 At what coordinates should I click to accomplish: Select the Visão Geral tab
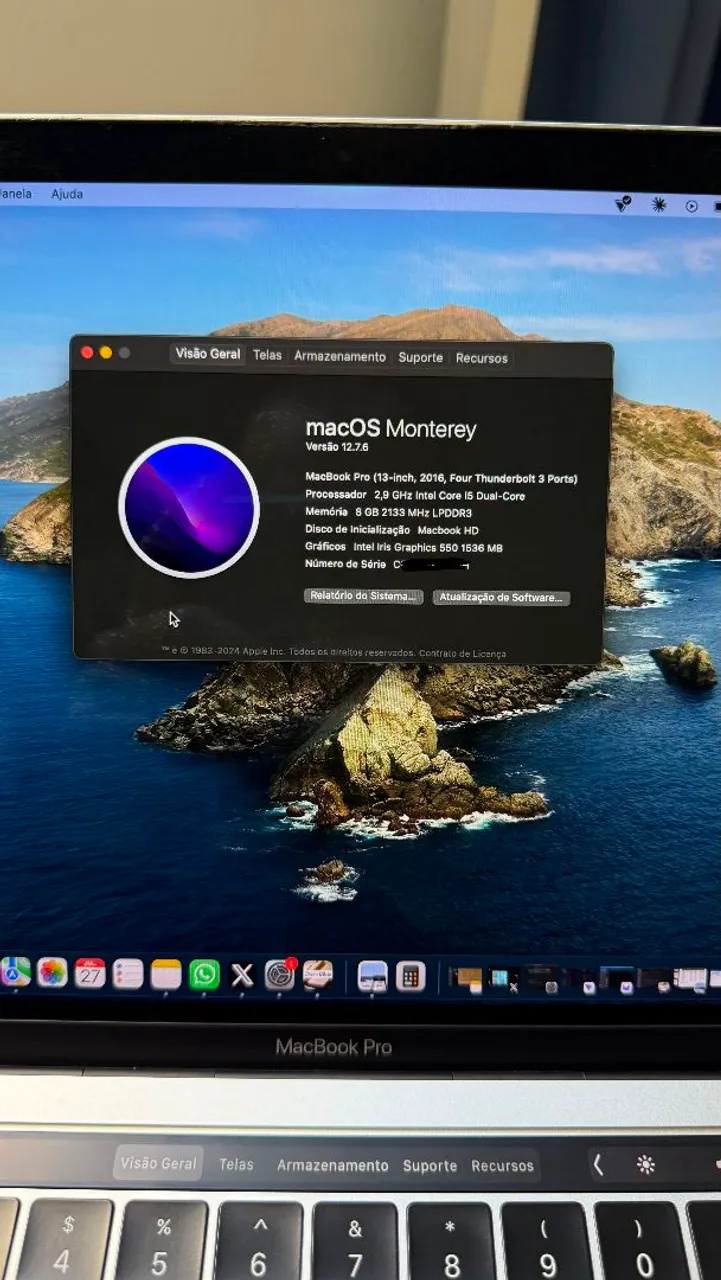[208, 354]
